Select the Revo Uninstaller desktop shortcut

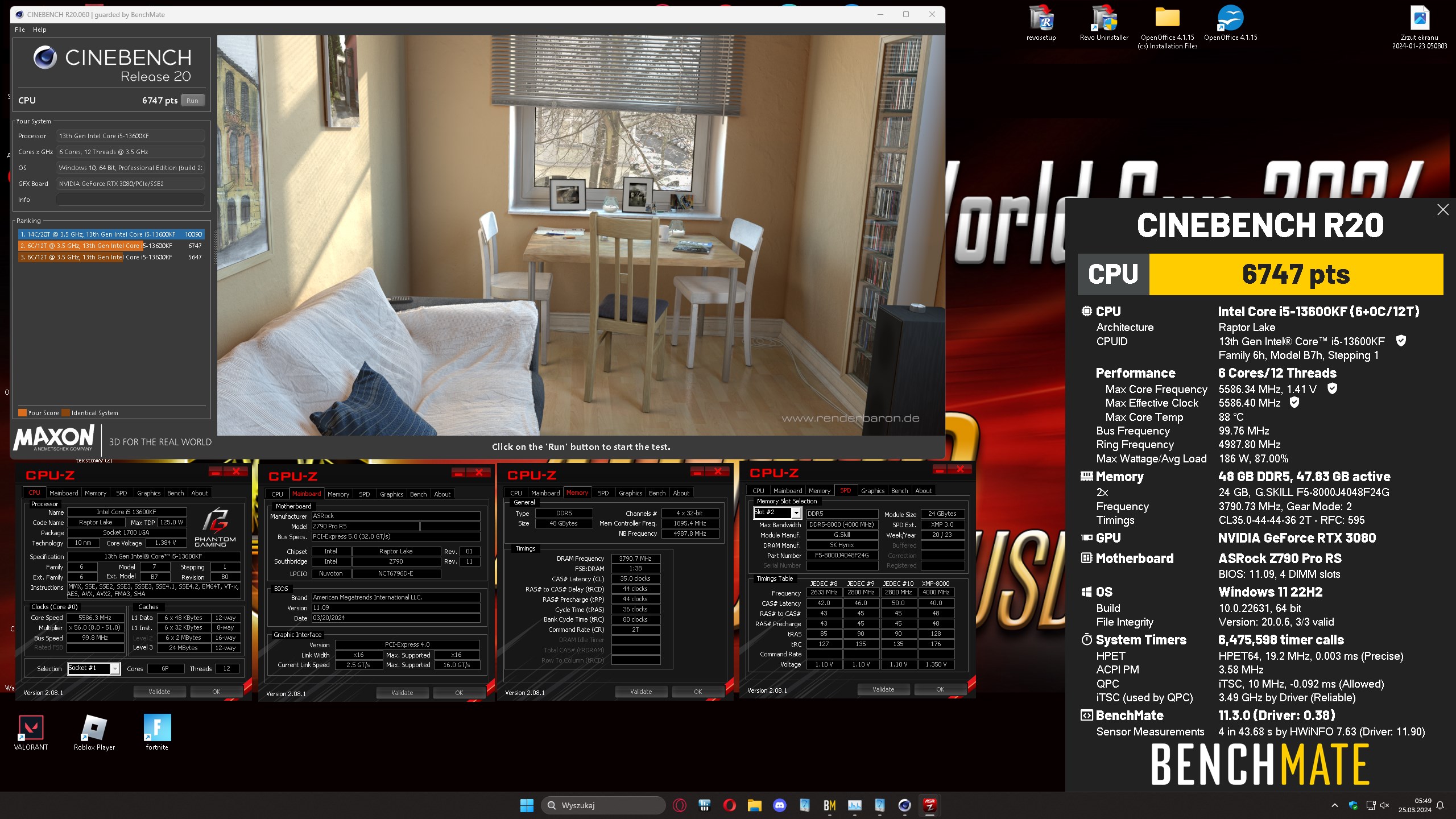1104,24
